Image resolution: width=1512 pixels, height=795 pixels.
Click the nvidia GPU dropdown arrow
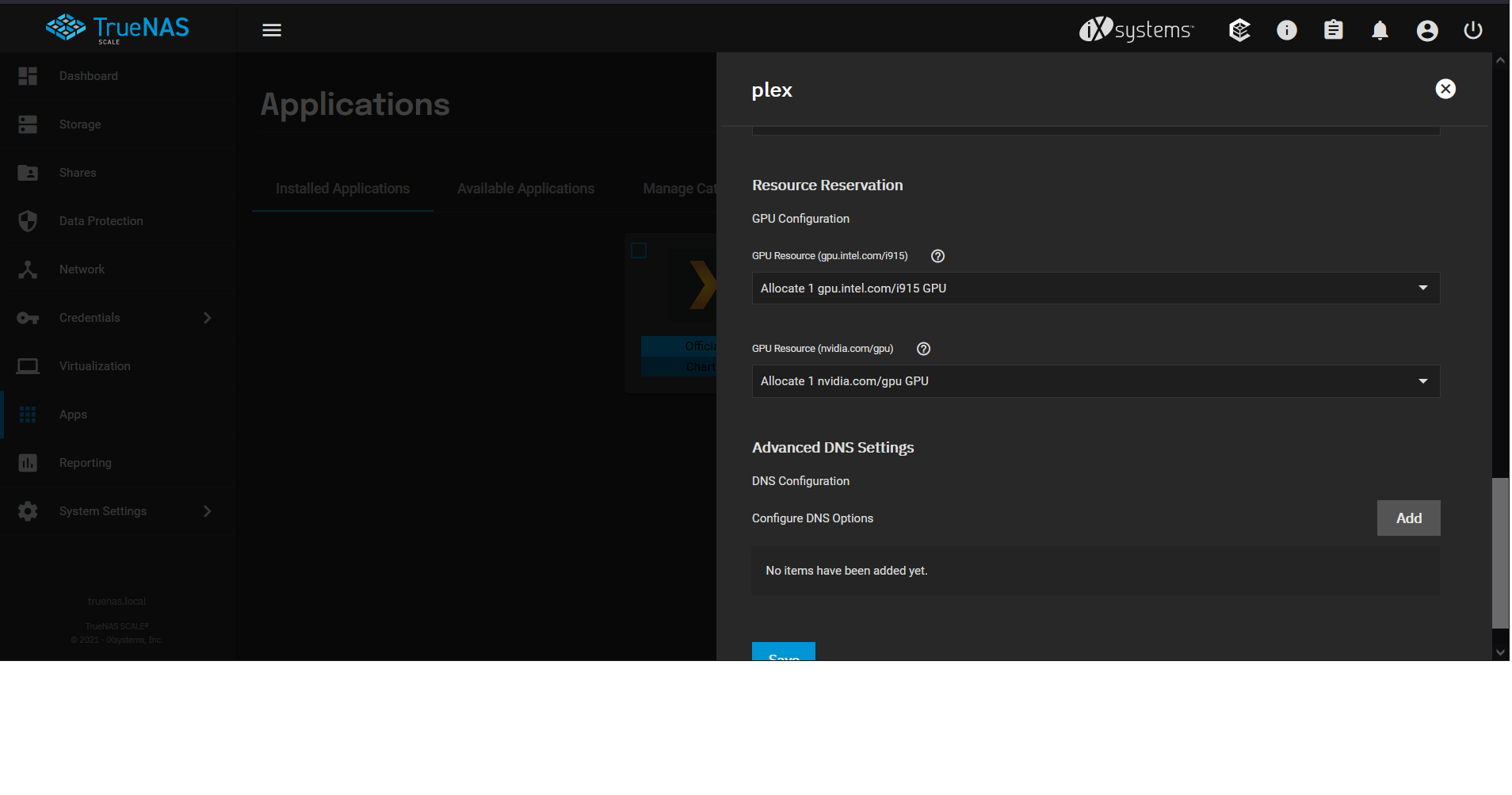click(x=1423, y=381)
